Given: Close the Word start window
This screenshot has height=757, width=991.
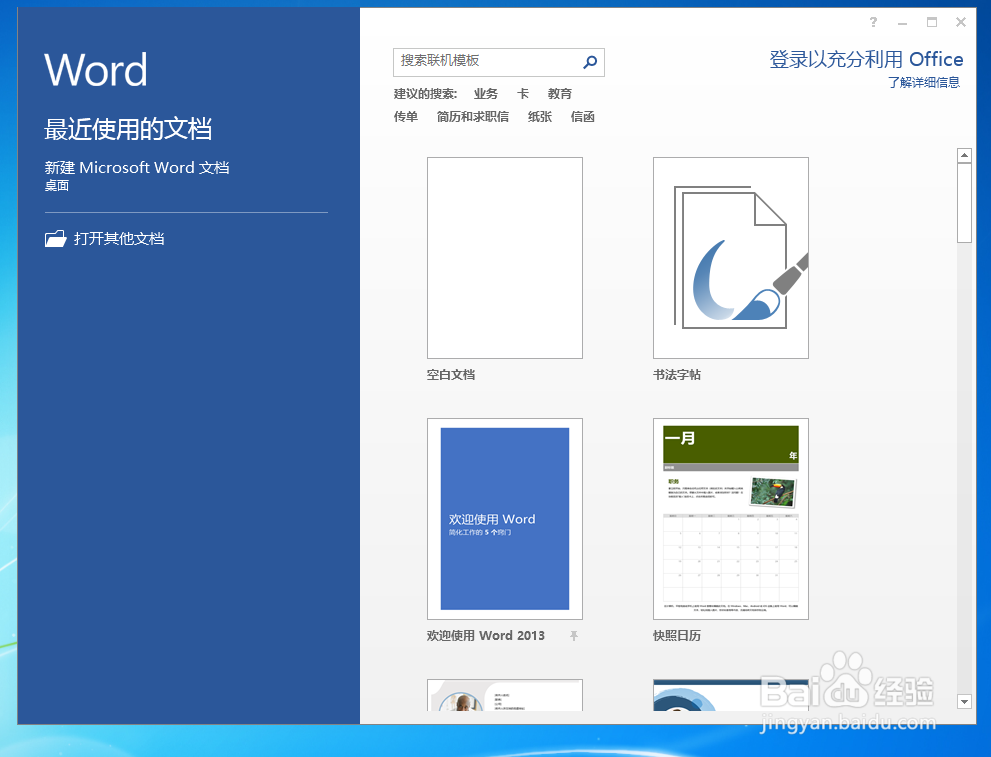Looking at the screenshot, I should (x=961, y=22).
